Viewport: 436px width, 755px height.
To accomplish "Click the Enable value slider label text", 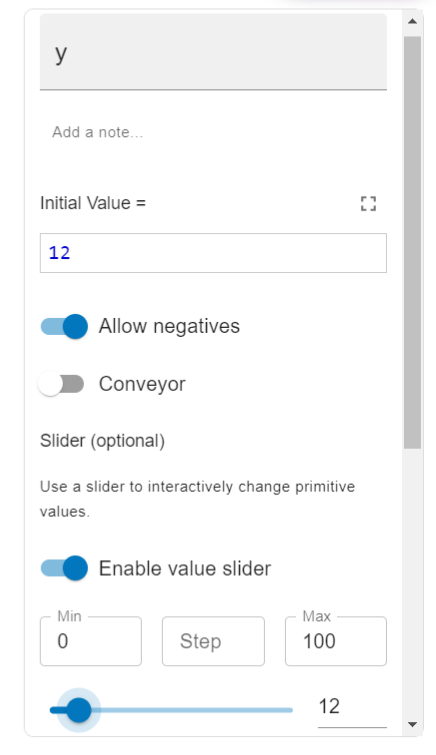I will click(185, 569).
